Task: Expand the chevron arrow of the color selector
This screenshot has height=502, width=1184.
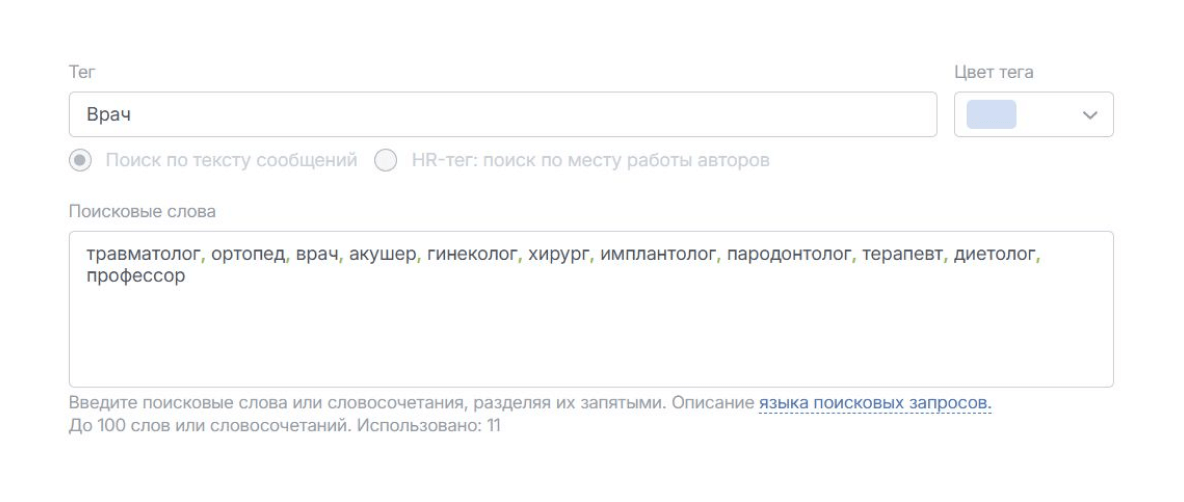Action: (x=1090, y=116)
